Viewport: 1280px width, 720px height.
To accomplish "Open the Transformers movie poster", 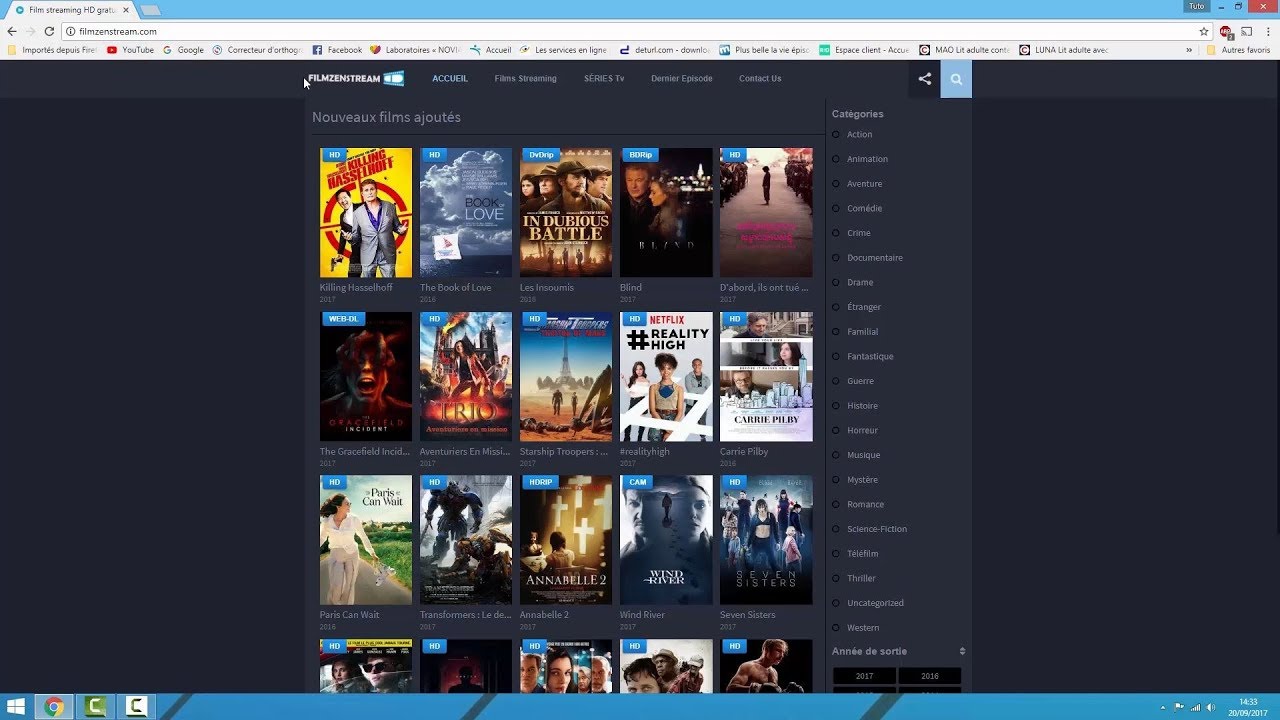I will 466,540.
